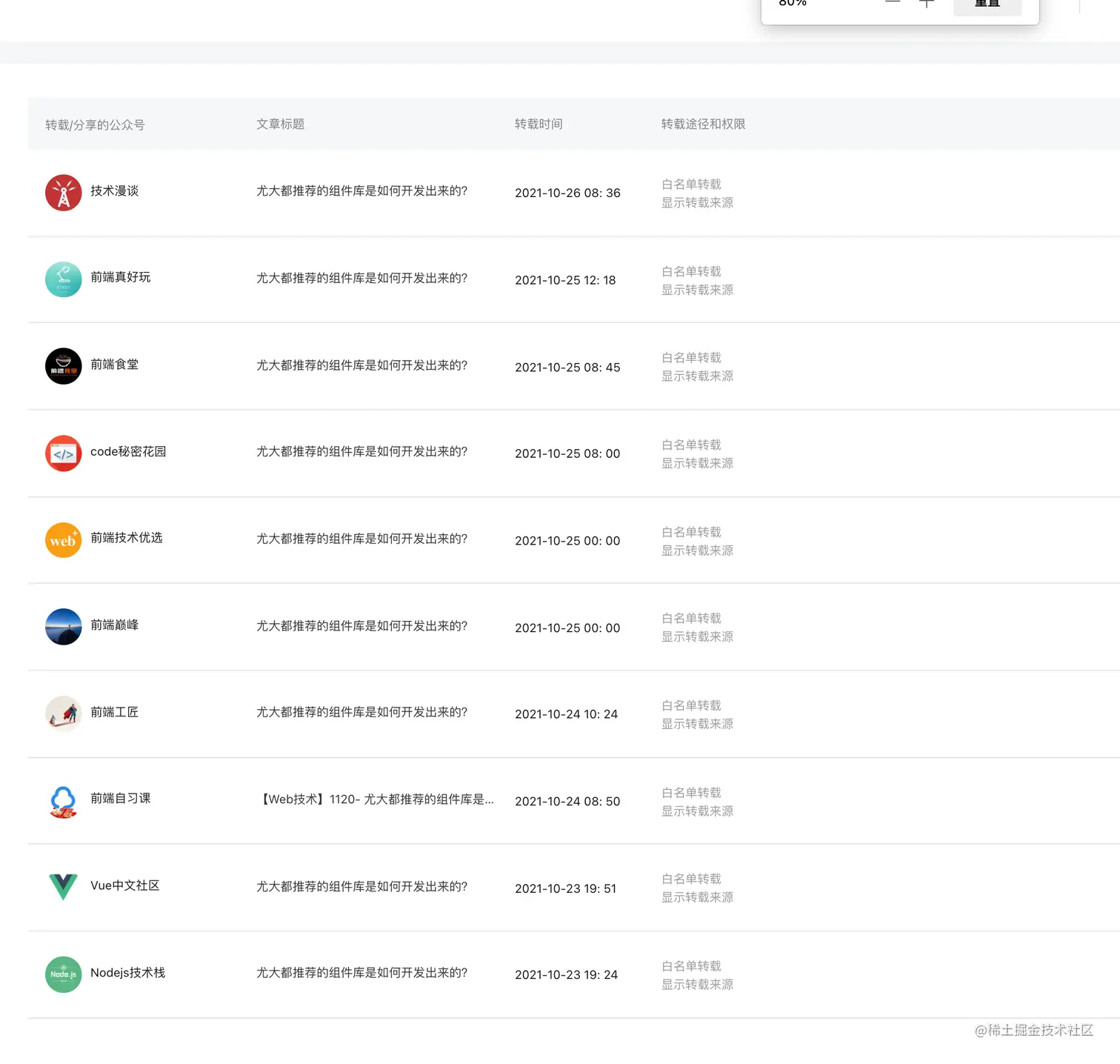
Task: Click 显示转载来源 in the Nodejs技术栈 row
Action: [x=697, y=985]
